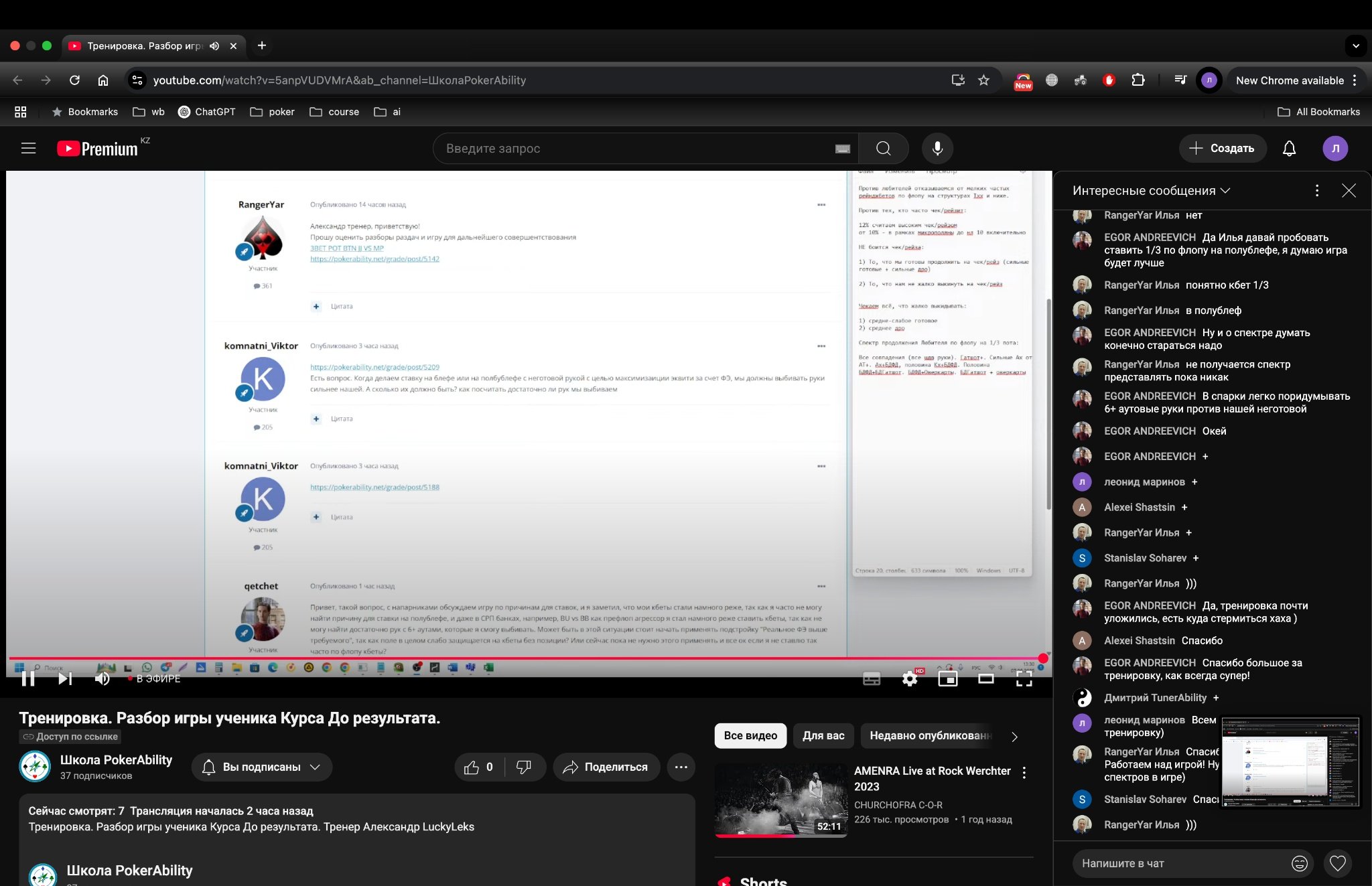This screenshot has width=1372, height=886.
Task: Mute the video player volume
Action: pyautogui.click(x=102, y=678)
